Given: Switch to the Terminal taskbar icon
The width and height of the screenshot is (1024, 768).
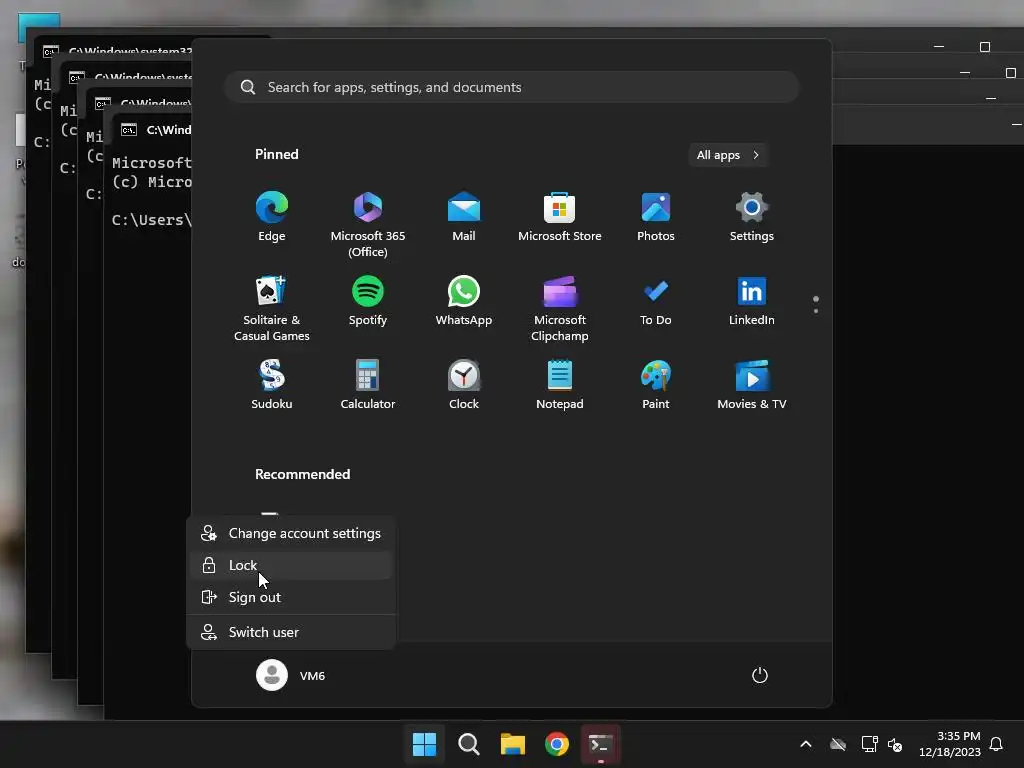Looking at the screenshot, I should click(x=601, y=744).
